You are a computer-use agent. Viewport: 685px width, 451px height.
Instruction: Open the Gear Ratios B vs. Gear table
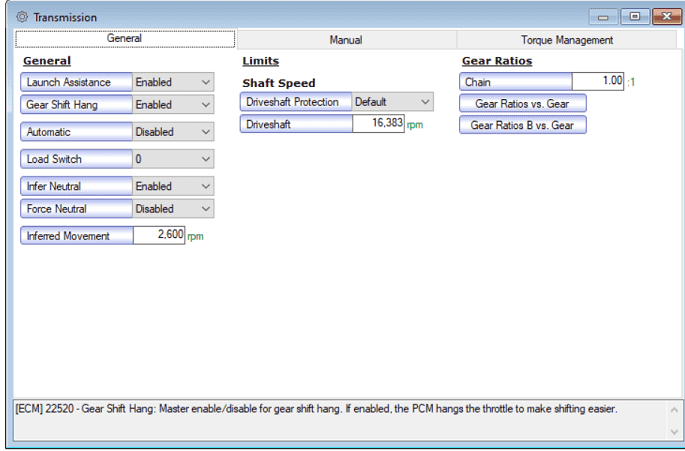(522, 125)
